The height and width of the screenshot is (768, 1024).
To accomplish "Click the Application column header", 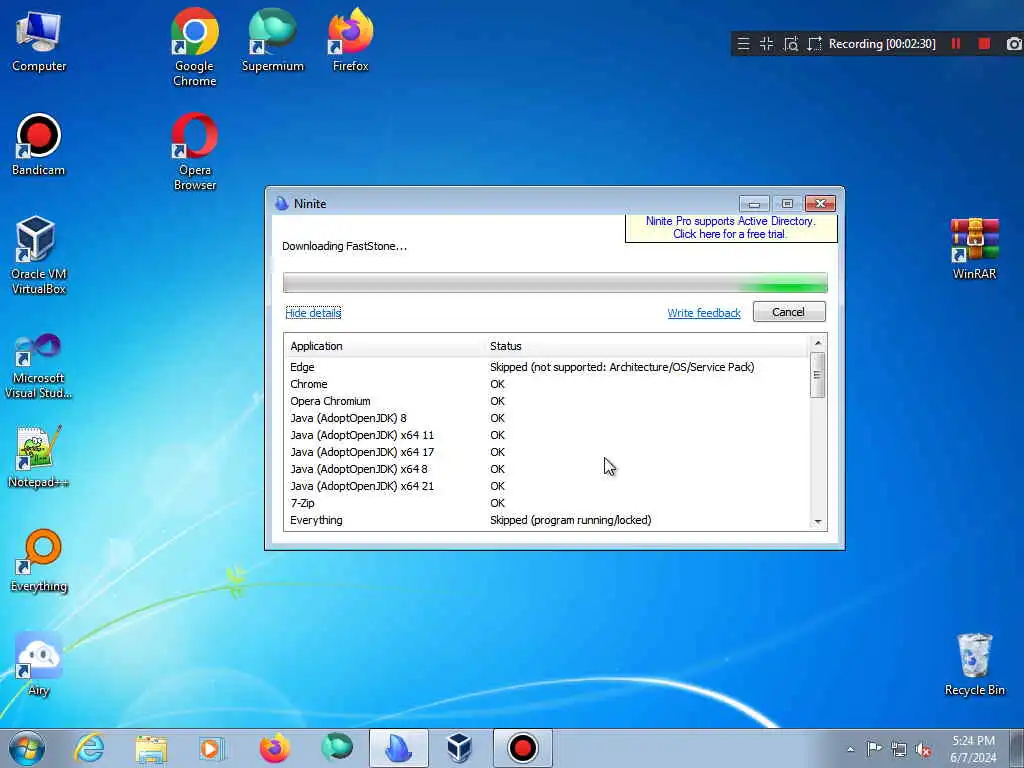I will point(385,346).
